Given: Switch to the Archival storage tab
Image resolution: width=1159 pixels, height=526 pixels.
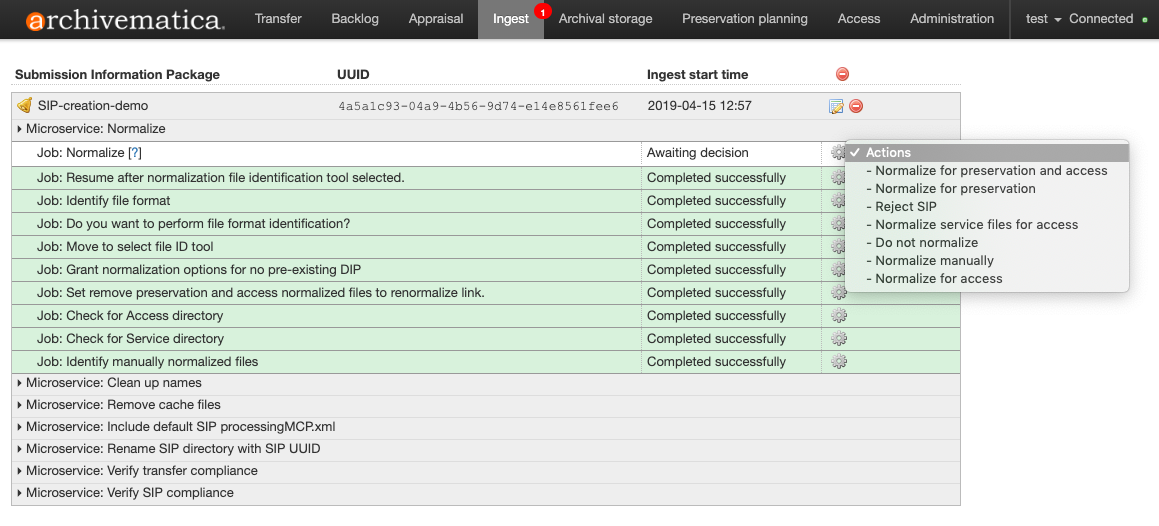Looking at the screenshot, I should 605,19.
